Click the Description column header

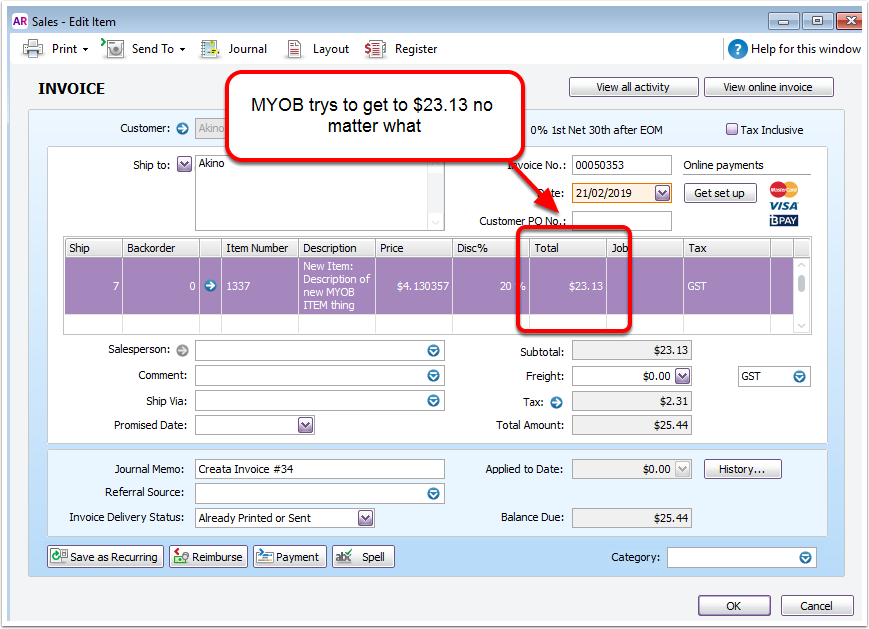337,248
